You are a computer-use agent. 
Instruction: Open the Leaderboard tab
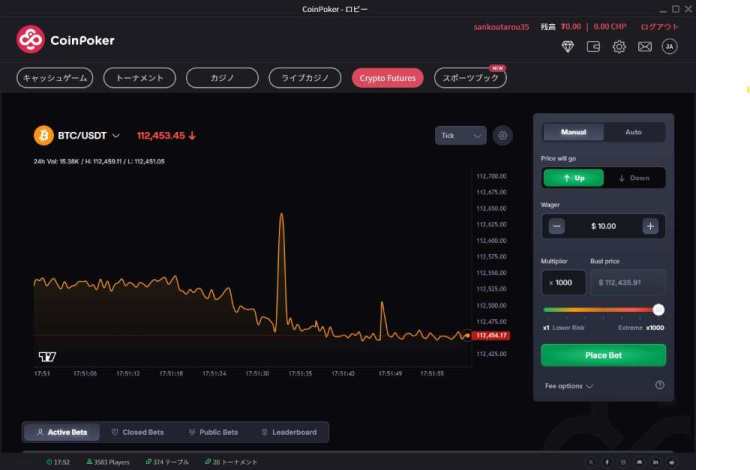(x=288, y=432)
